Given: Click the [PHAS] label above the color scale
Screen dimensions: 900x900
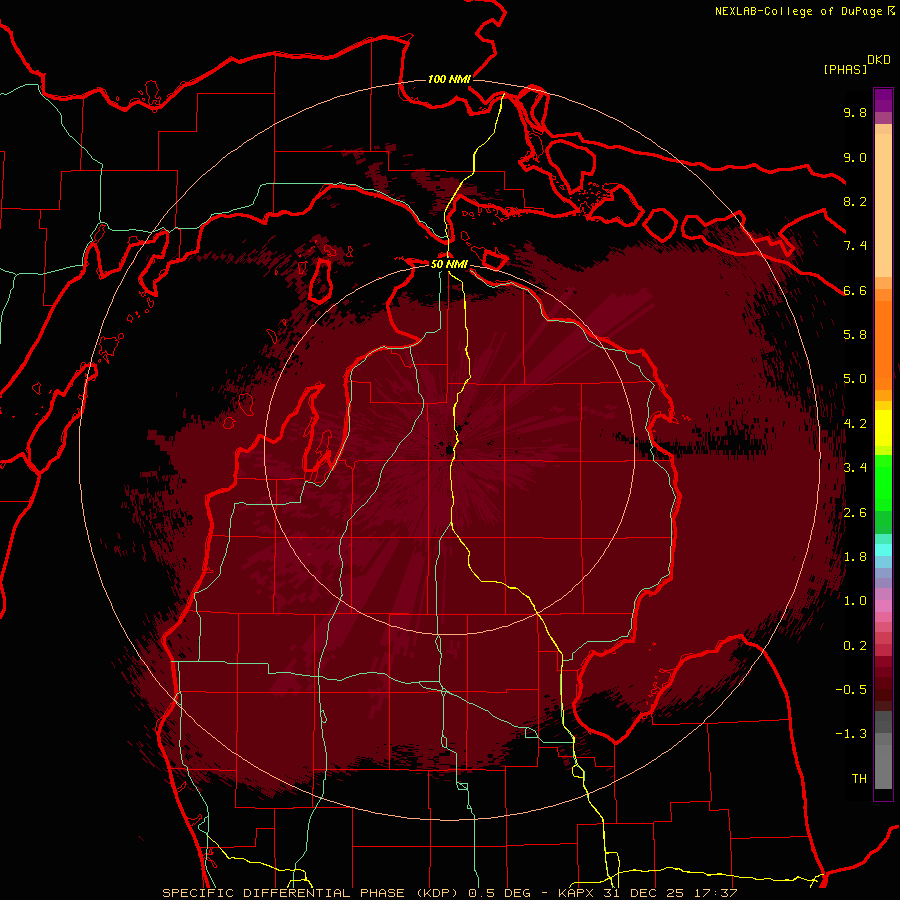Looking at the screenshot, I should point(845,70).
